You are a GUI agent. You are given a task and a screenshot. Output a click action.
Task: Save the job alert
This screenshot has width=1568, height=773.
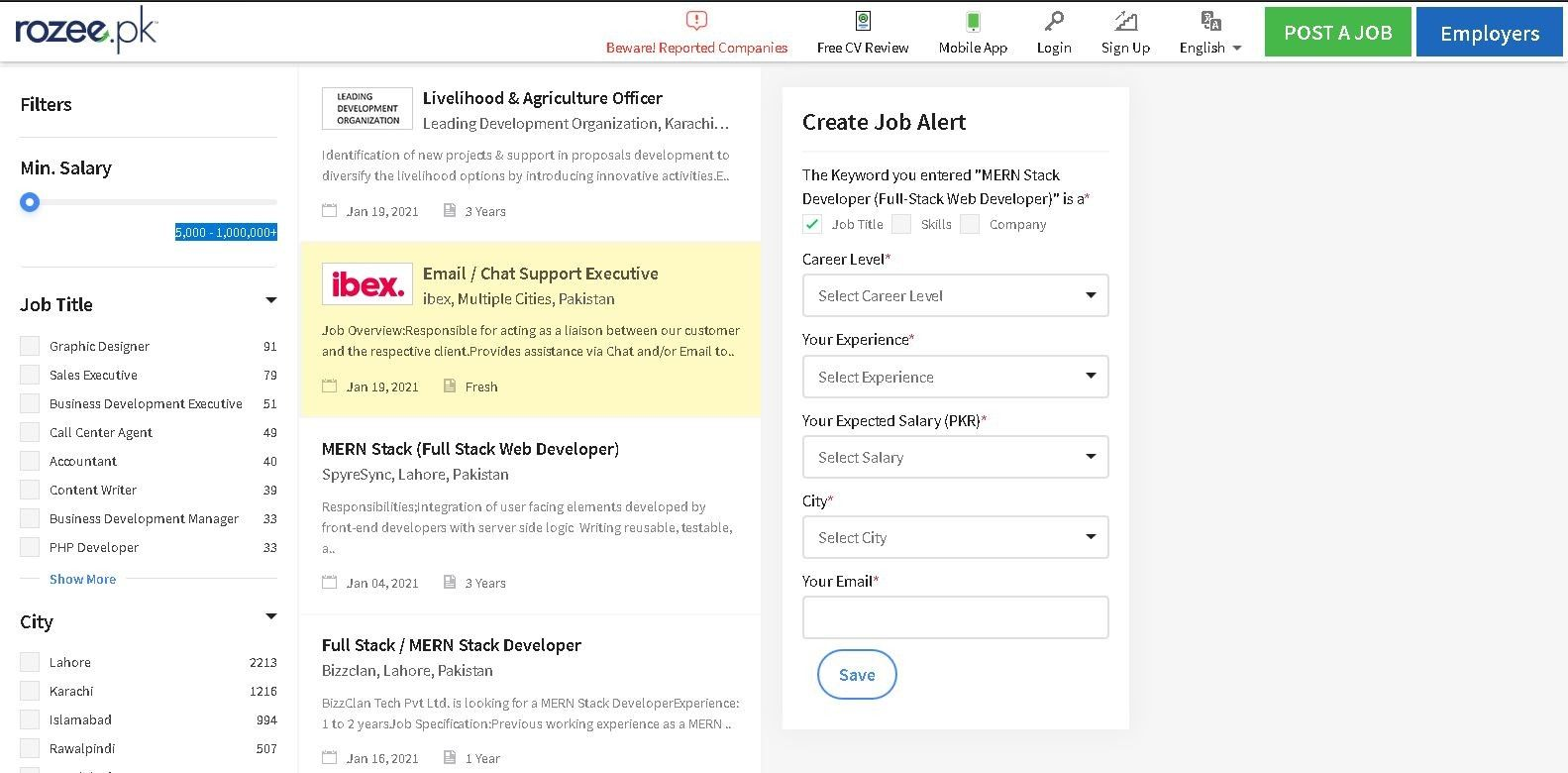pyautogui.click(x=857, y=674)
